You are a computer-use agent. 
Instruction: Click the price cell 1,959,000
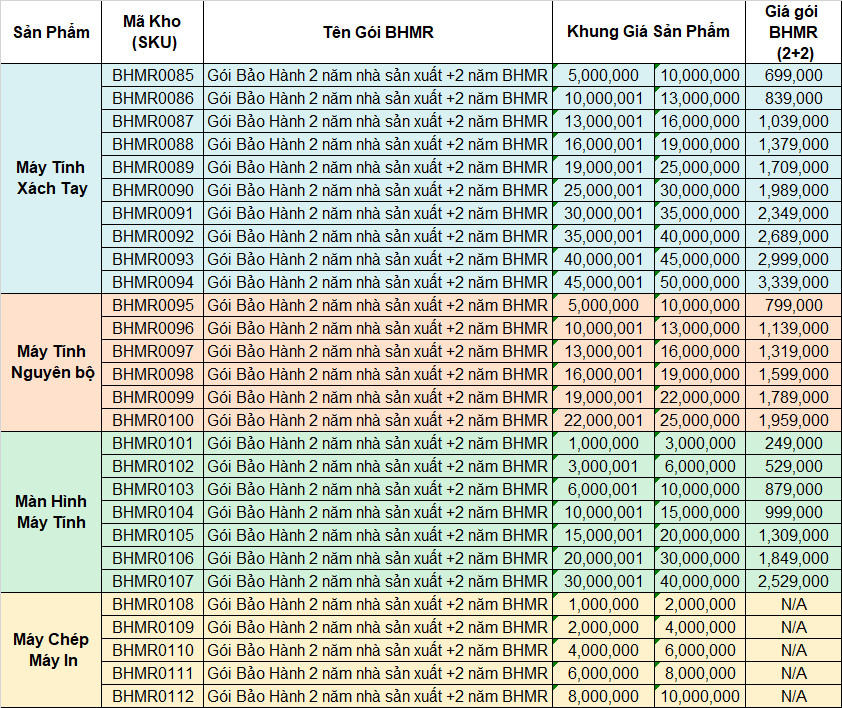coord(793,420)
